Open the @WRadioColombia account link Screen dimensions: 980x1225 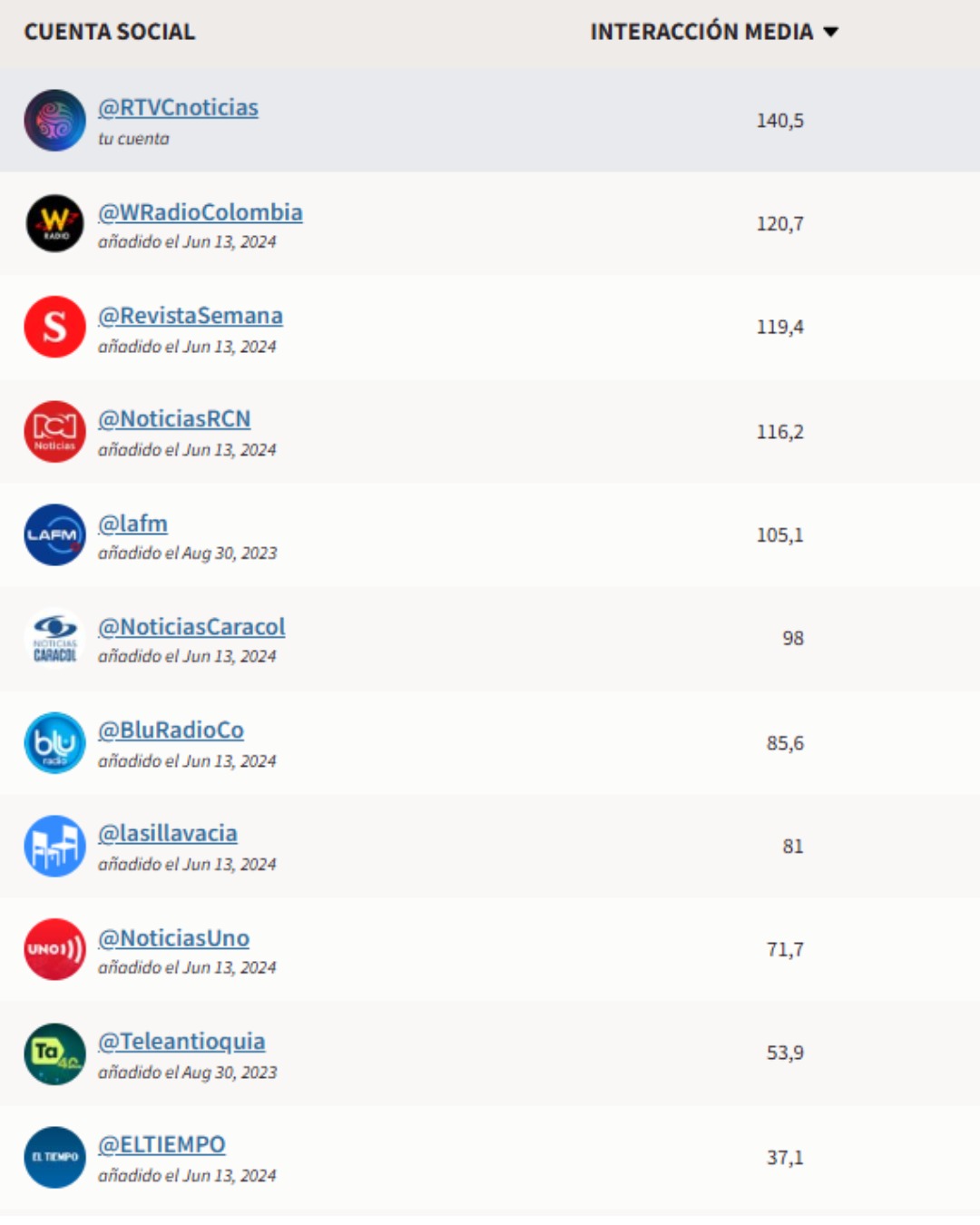coord(201,212)
